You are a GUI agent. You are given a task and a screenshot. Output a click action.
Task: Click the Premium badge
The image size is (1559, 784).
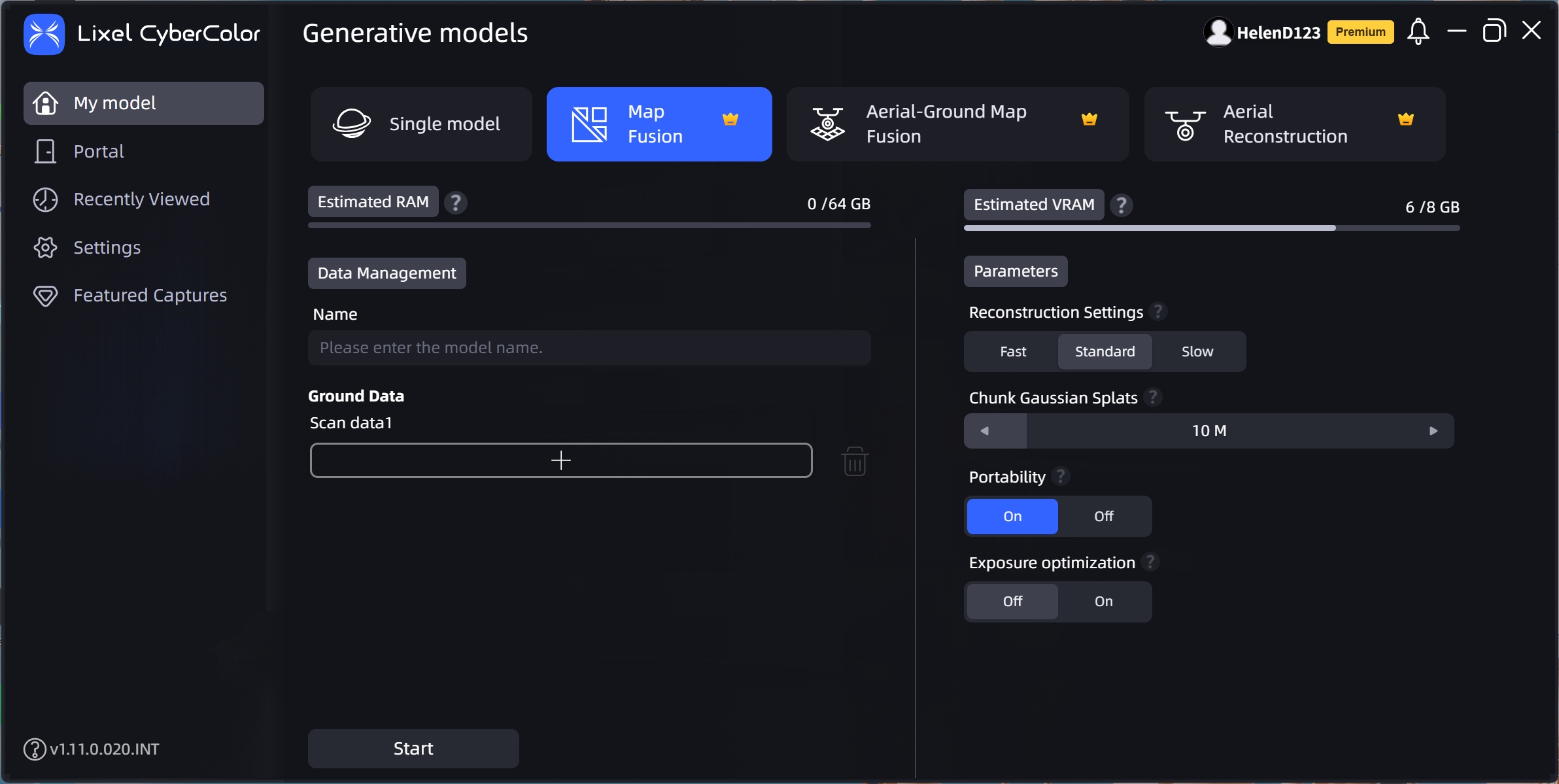pyautogui.click(x=1360, y=32)
